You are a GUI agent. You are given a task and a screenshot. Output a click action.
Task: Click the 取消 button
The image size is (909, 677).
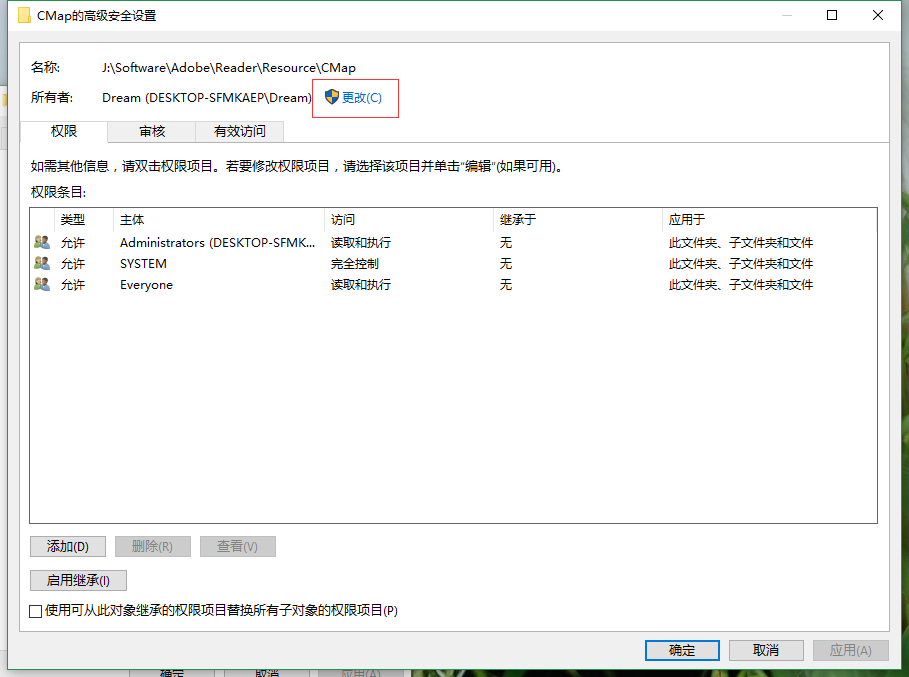point(766,650)
